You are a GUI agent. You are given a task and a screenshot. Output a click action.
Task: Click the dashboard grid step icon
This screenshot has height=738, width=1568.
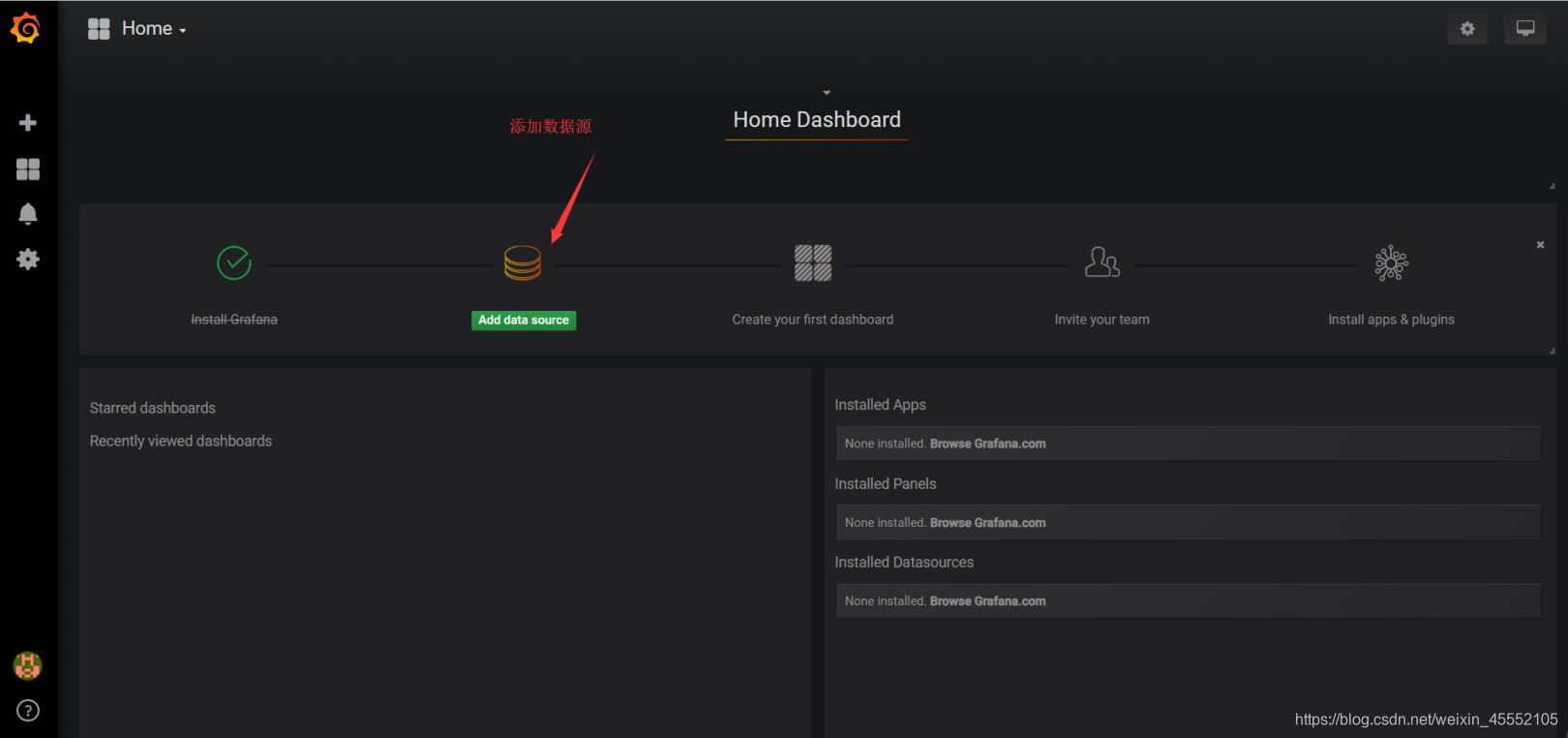813,262
